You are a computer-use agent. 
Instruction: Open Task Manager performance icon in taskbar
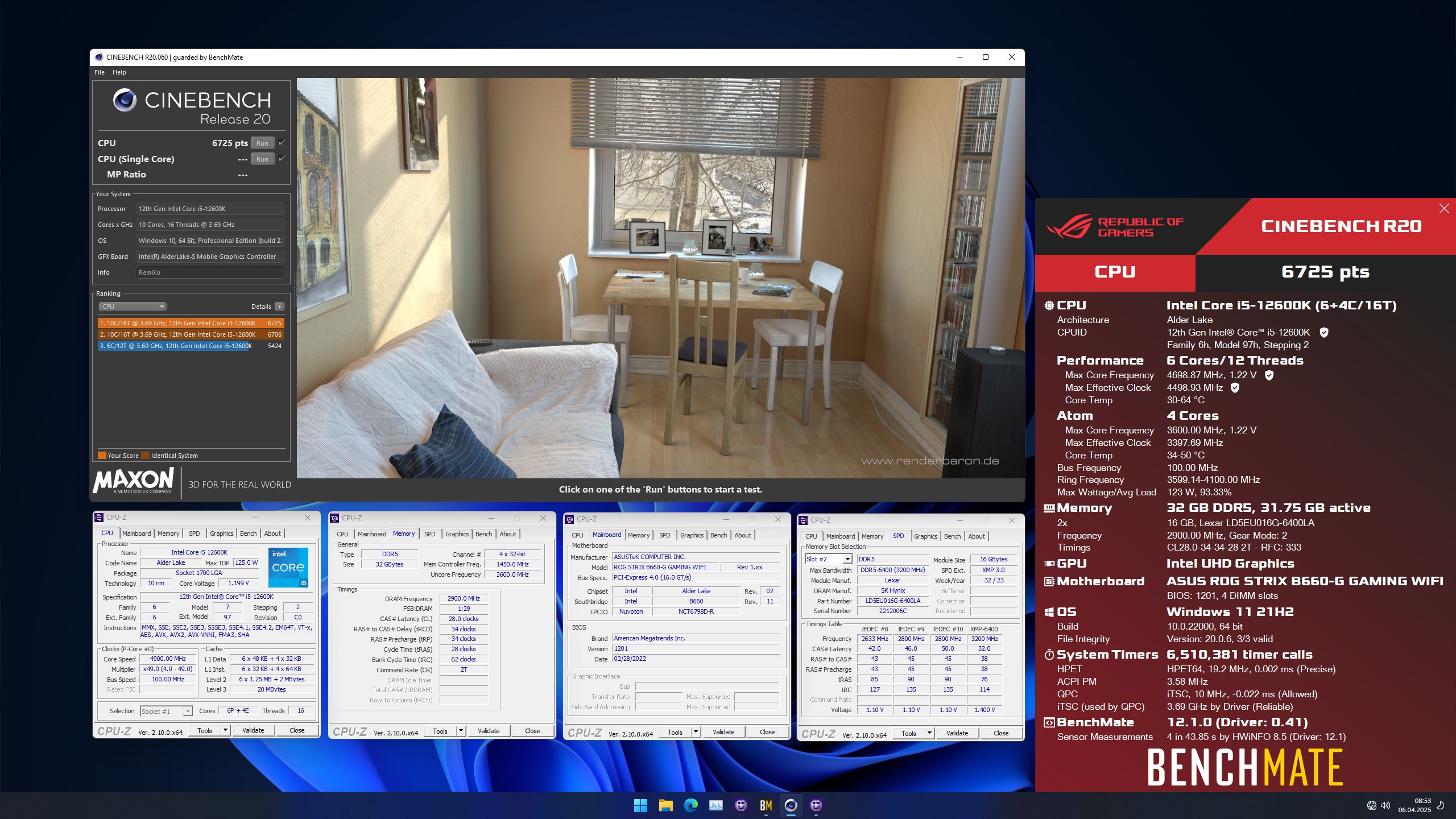[x=715, y=805]
